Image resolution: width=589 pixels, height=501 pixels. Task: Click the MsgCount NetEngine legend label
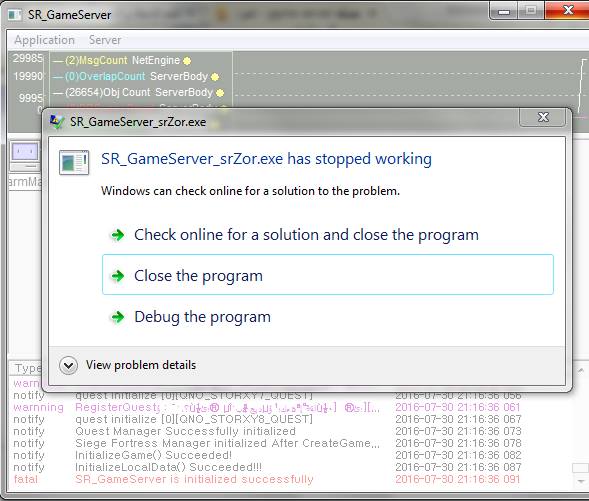click(x=123, y=60)
